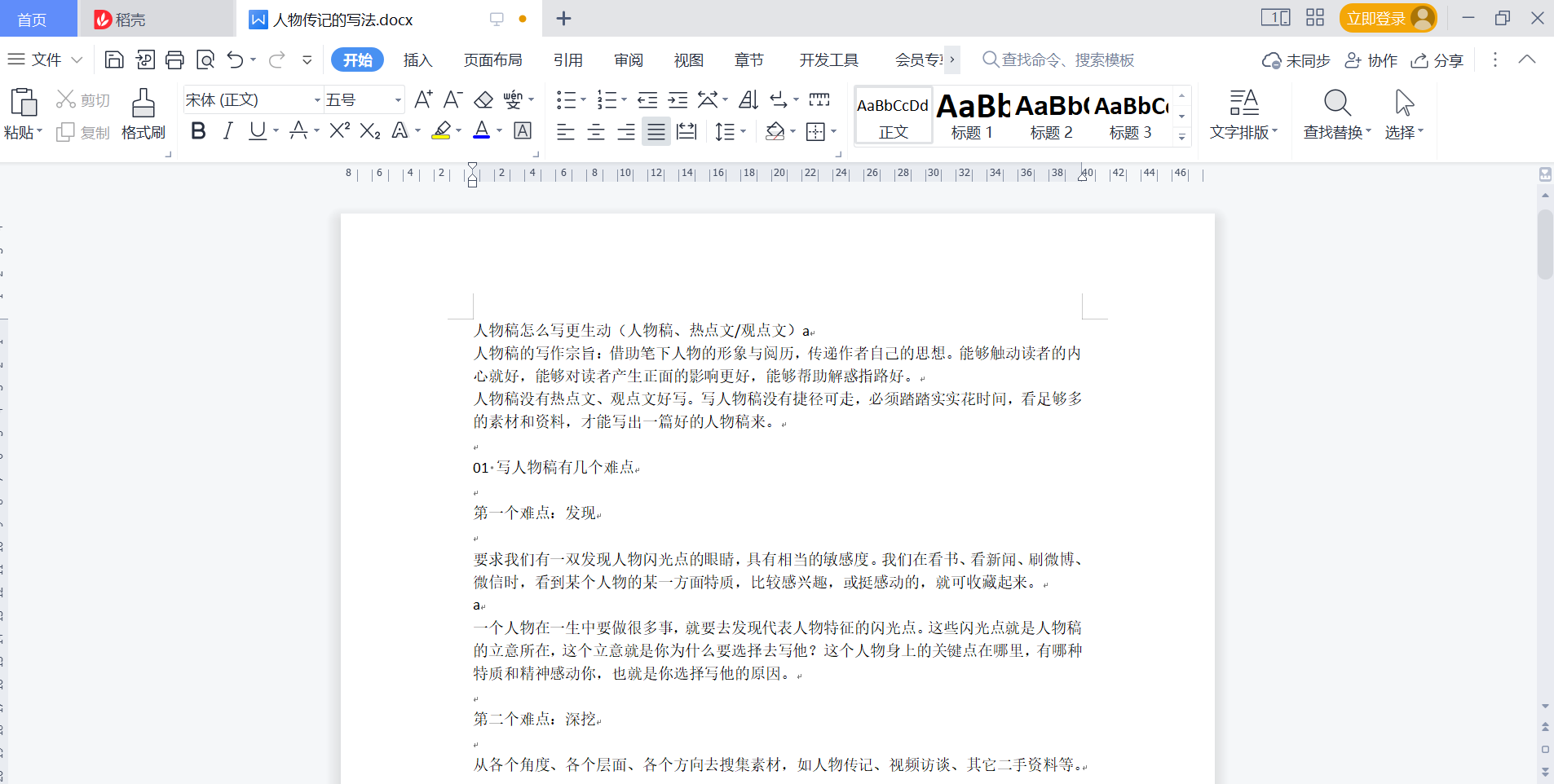Viewport: 1554px width, 784px height.
Task: Click the 立即登录 login button
Action: click(x=1388, y=18)
